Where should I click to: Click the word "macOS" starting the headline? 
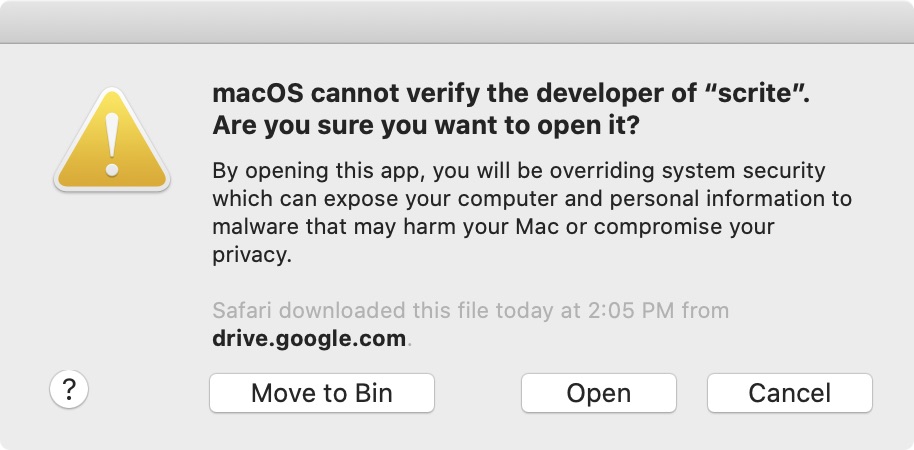(258, 93)
